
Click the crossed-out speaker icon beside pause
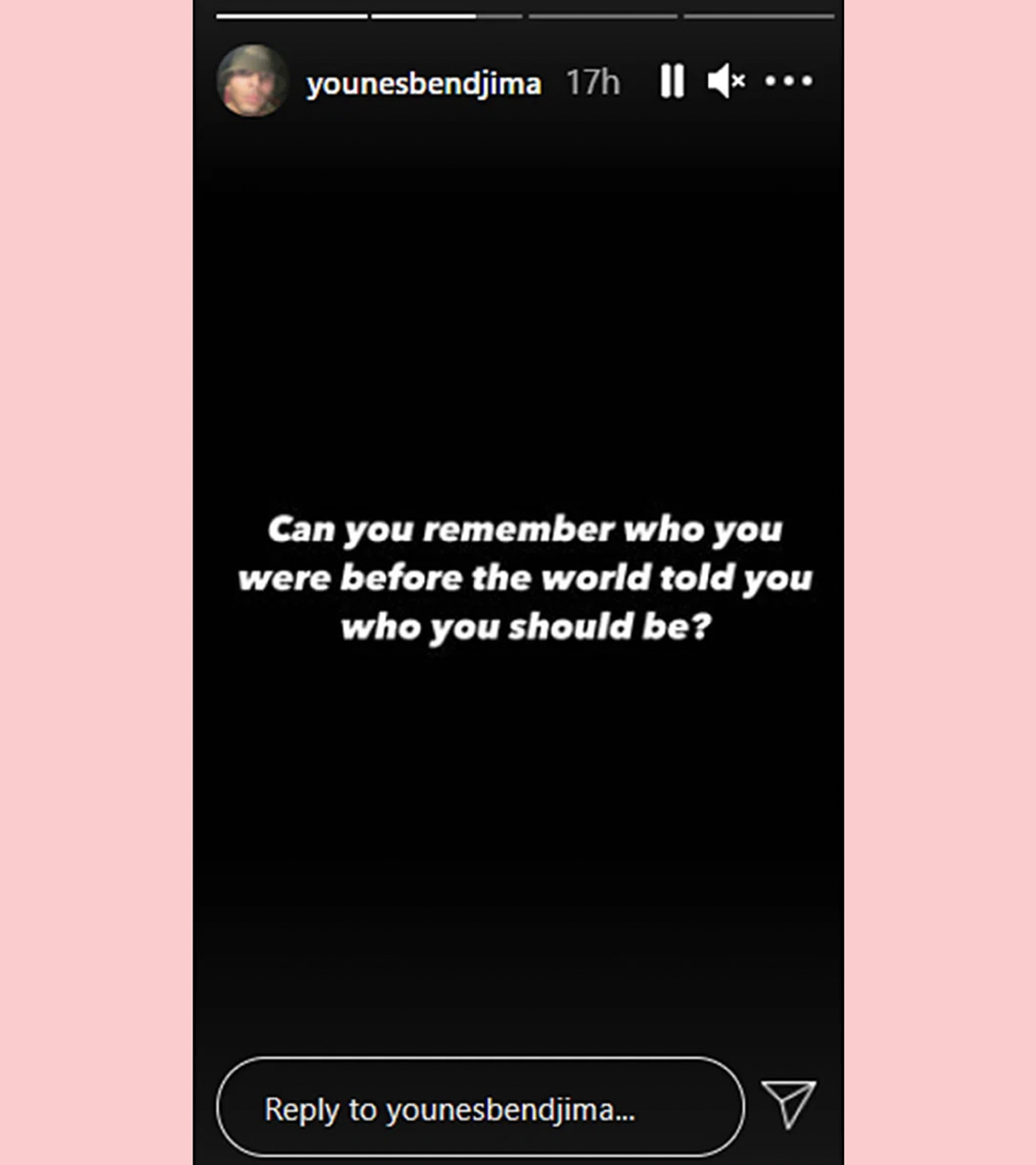pos(726,81)
